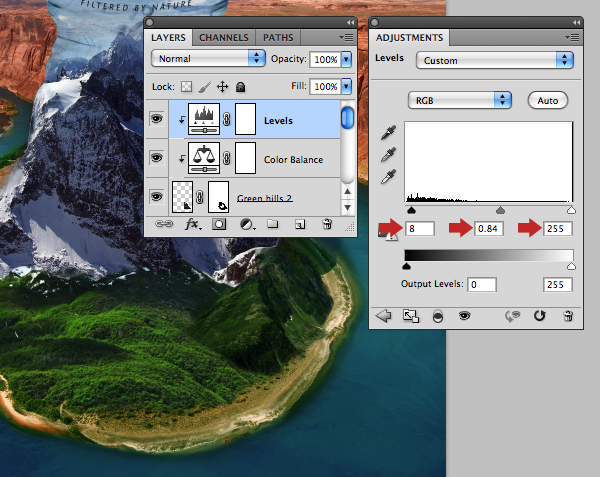600x477 pixels.
Task: Toggle lock image pixels brush icon
Action: click(x=205, y=87)
